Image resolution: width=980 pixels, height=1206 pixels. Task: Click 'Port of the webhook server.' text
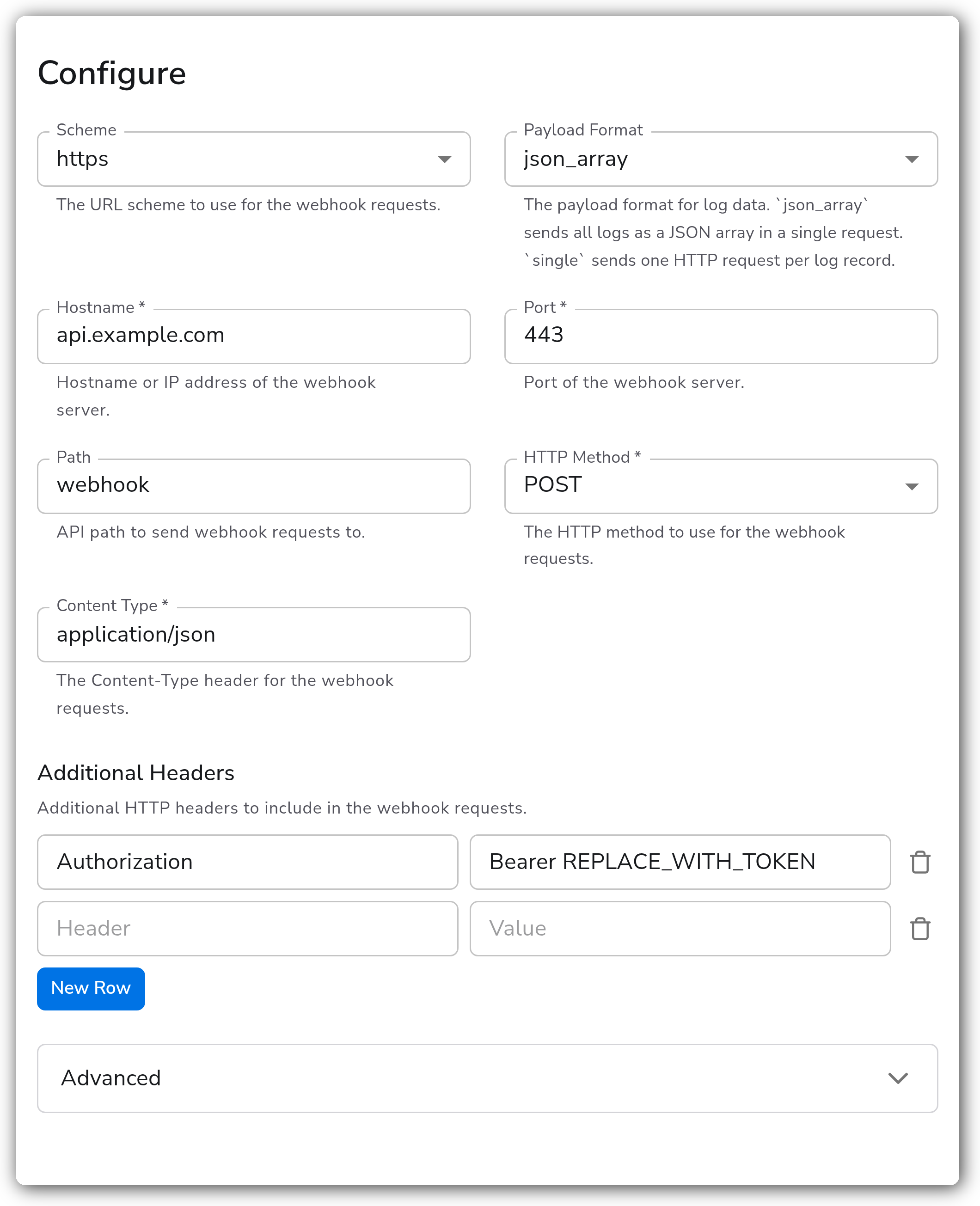pyautogui.click(x=634, y=382)
